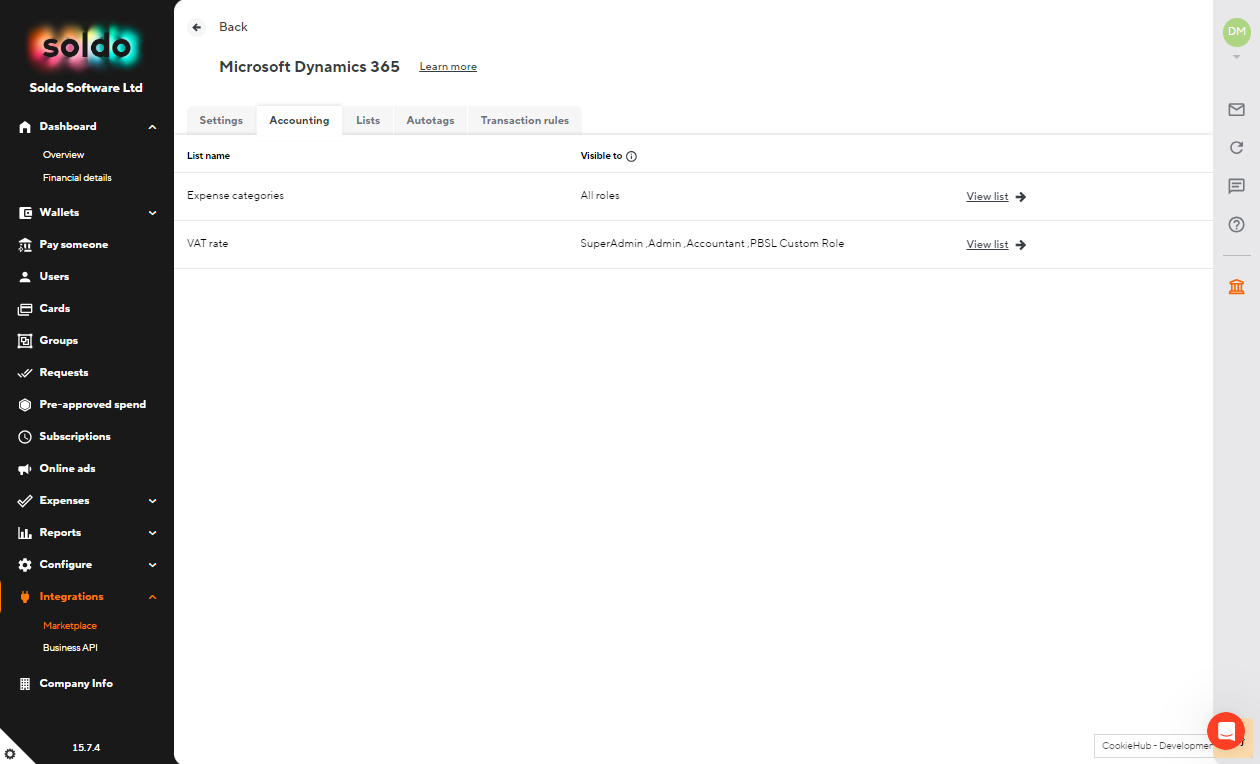Click the back arrow icon

[197, 27]
